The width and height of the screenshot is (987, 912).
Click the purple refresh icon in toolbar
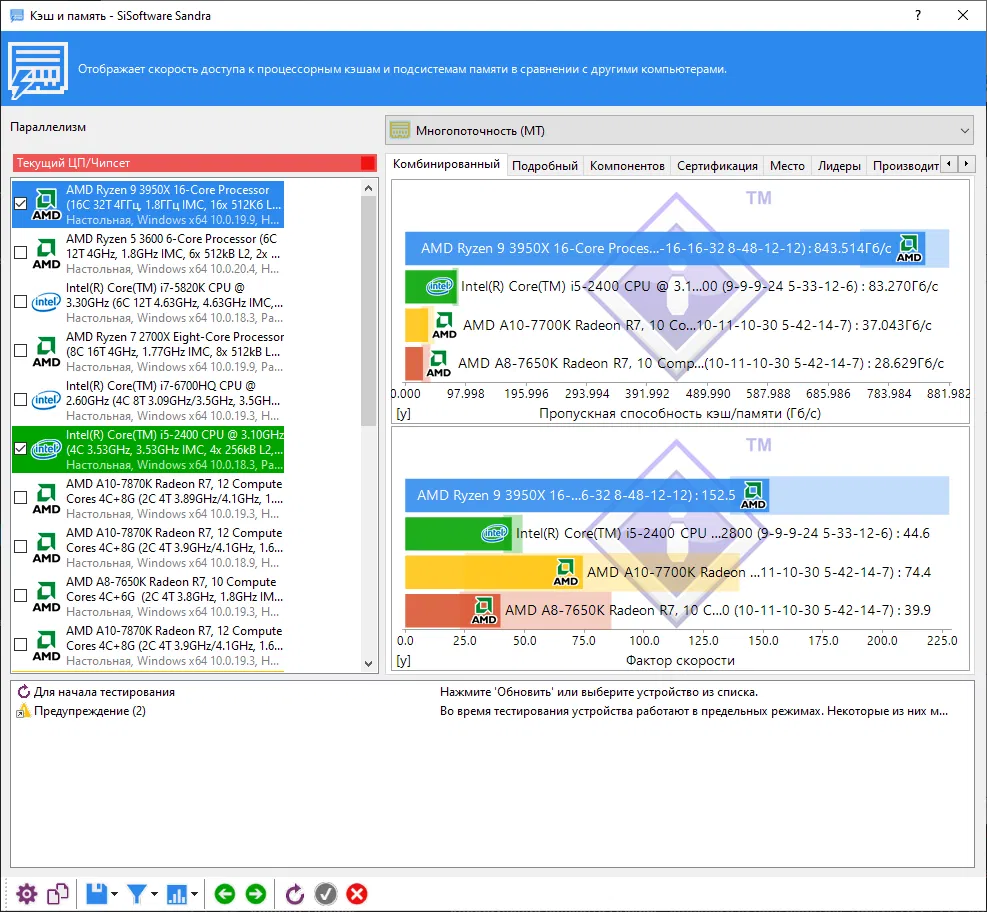(295, 894)
